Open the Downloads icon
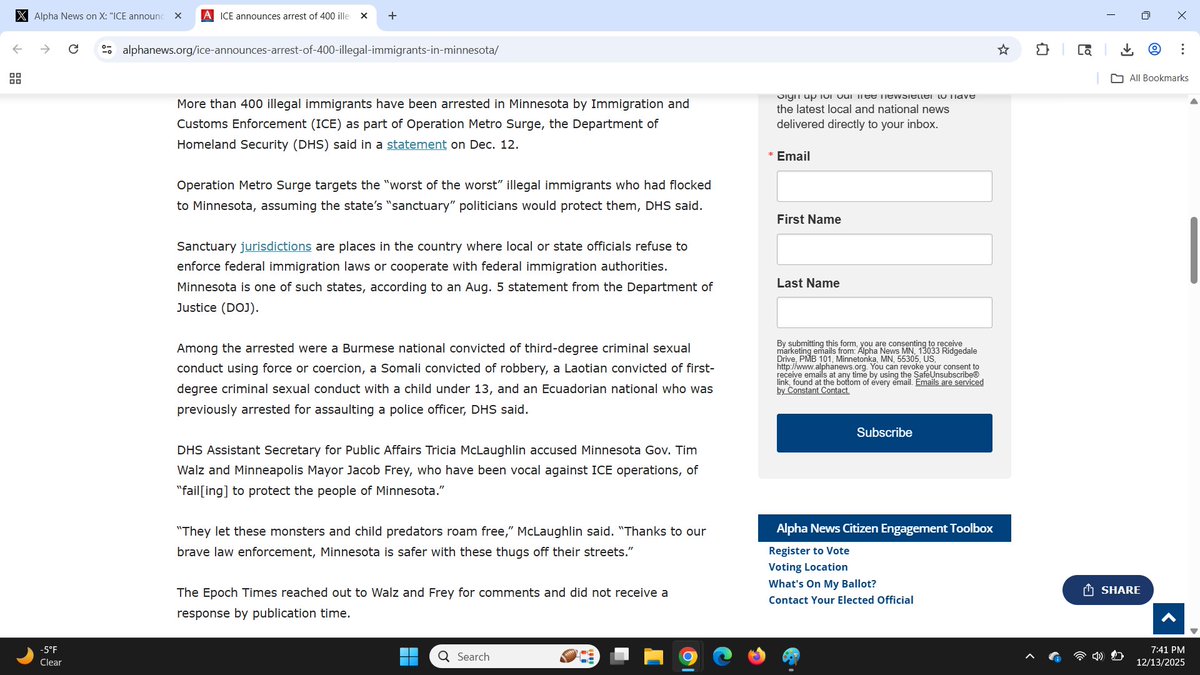The height and width of the screenshot is (675, 1200). (x=1127, y=49)
